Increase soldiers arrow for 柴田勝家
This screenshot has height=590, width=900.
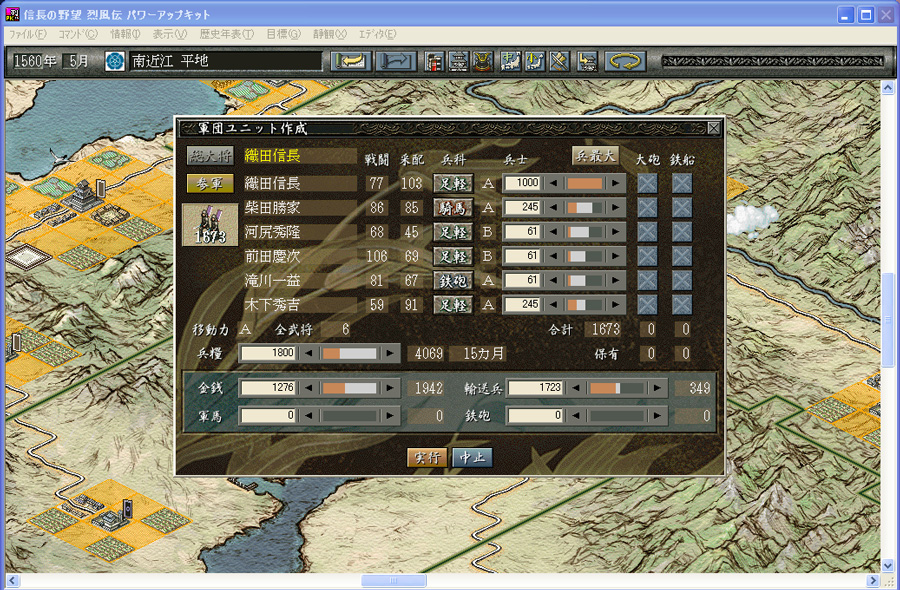tap(616, 208)
